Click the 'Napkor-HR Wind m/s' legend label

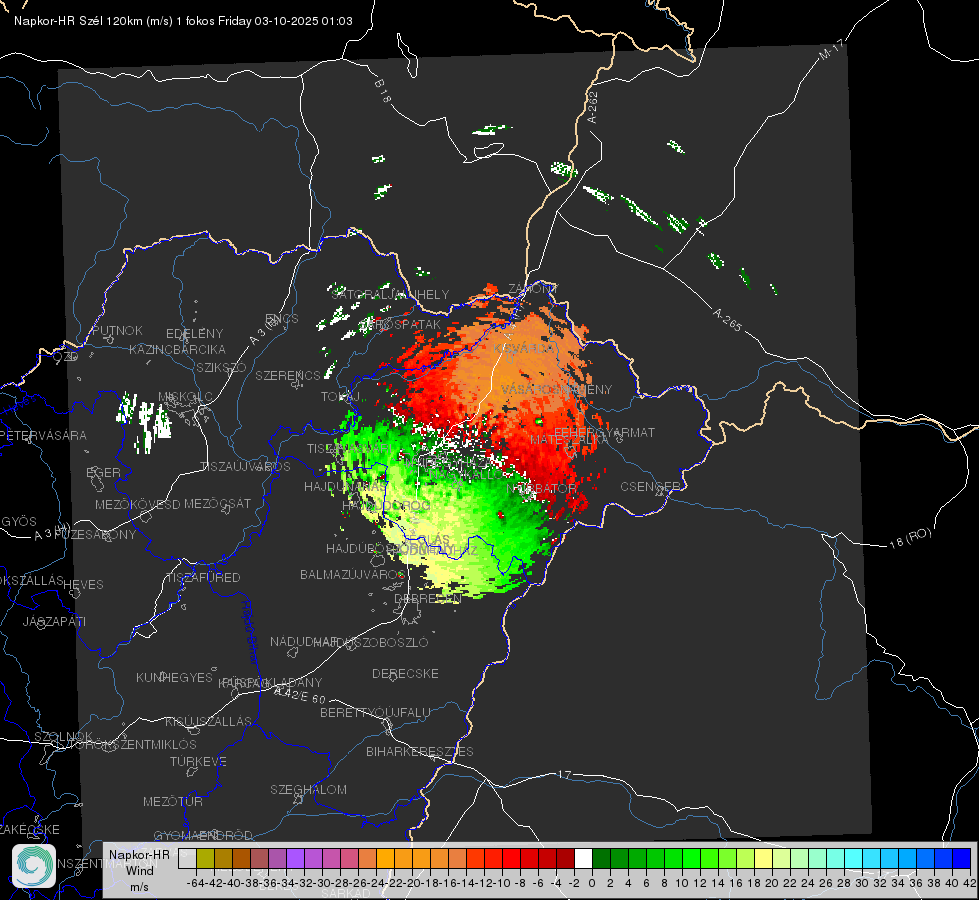[139, 870]
